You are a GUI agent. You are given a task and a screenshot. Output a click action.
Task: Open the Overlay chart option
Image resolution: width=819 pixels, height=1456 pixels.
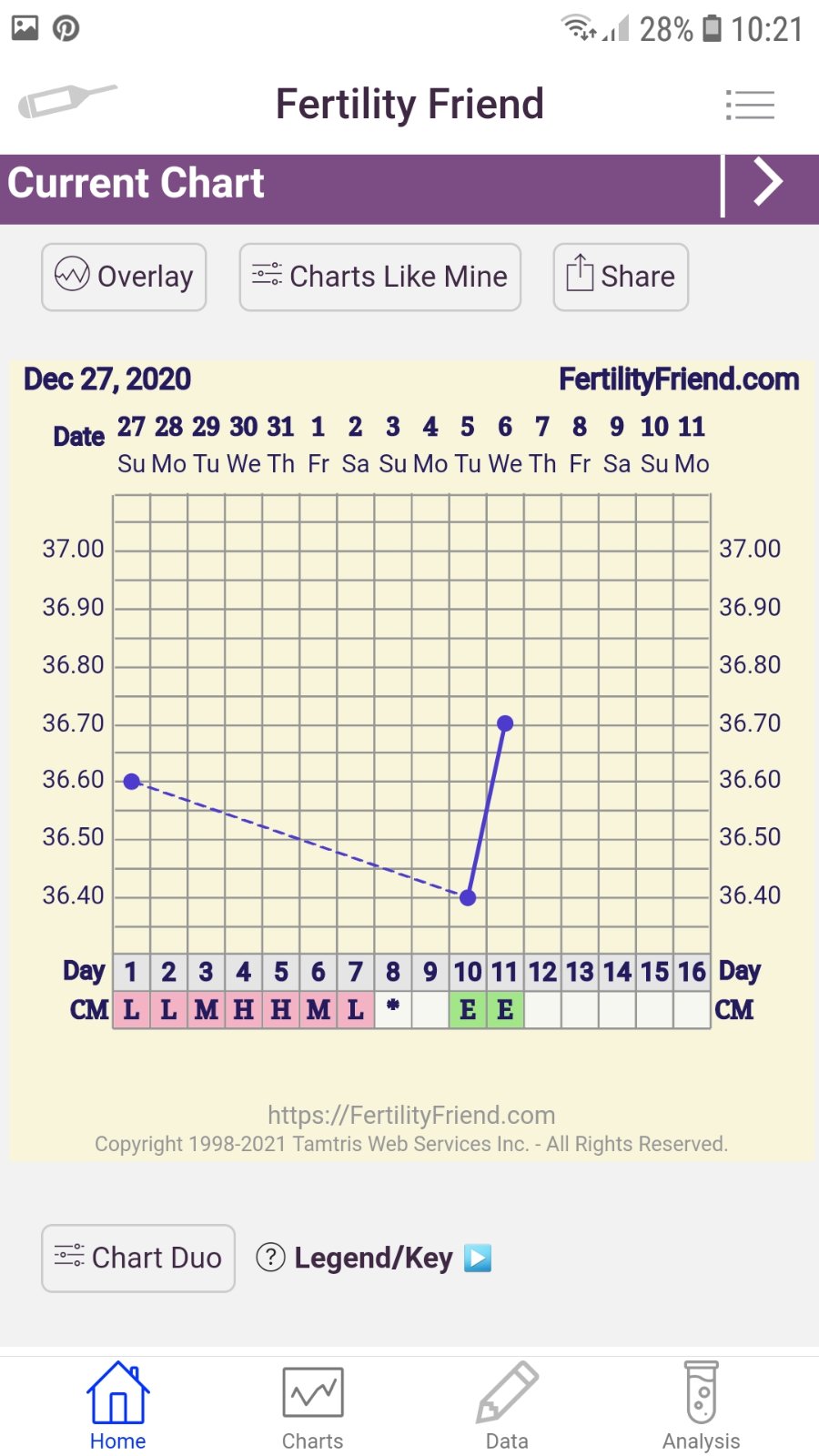(124, 277)
